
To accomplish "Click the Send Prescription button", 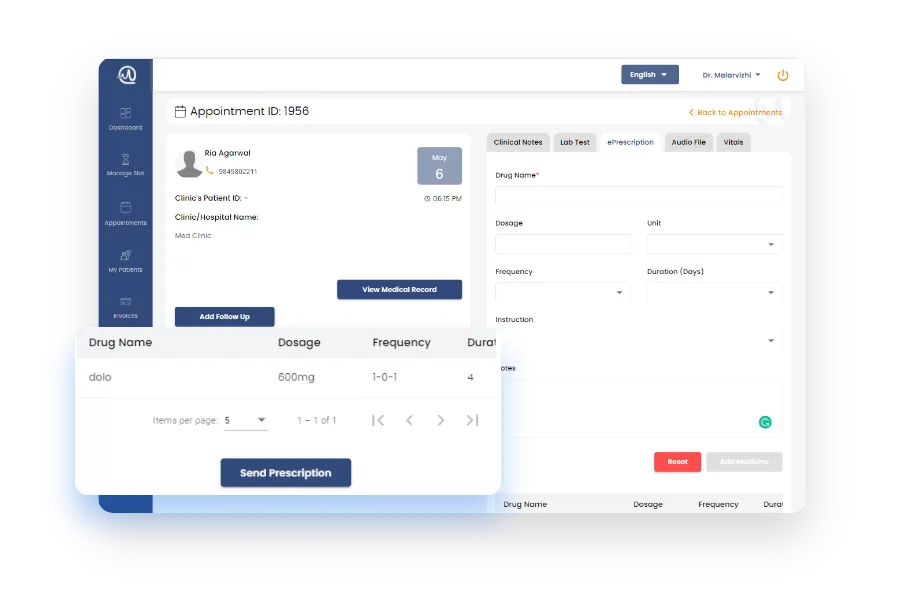I will [x=285, y=473].
